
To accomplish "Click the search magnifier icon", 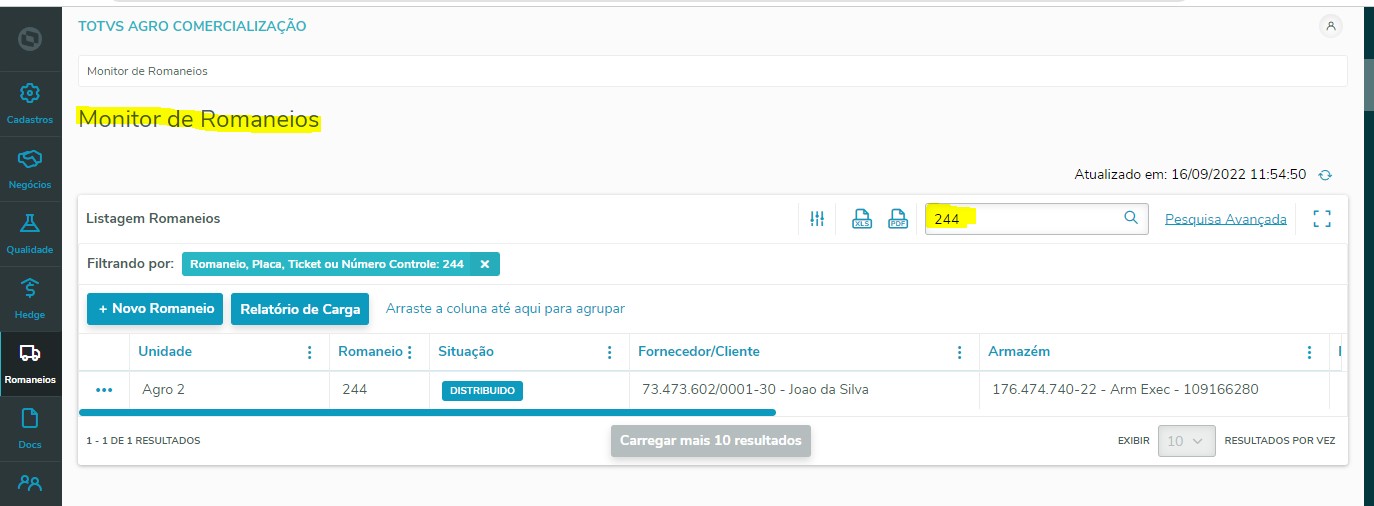I will 1131,218.
